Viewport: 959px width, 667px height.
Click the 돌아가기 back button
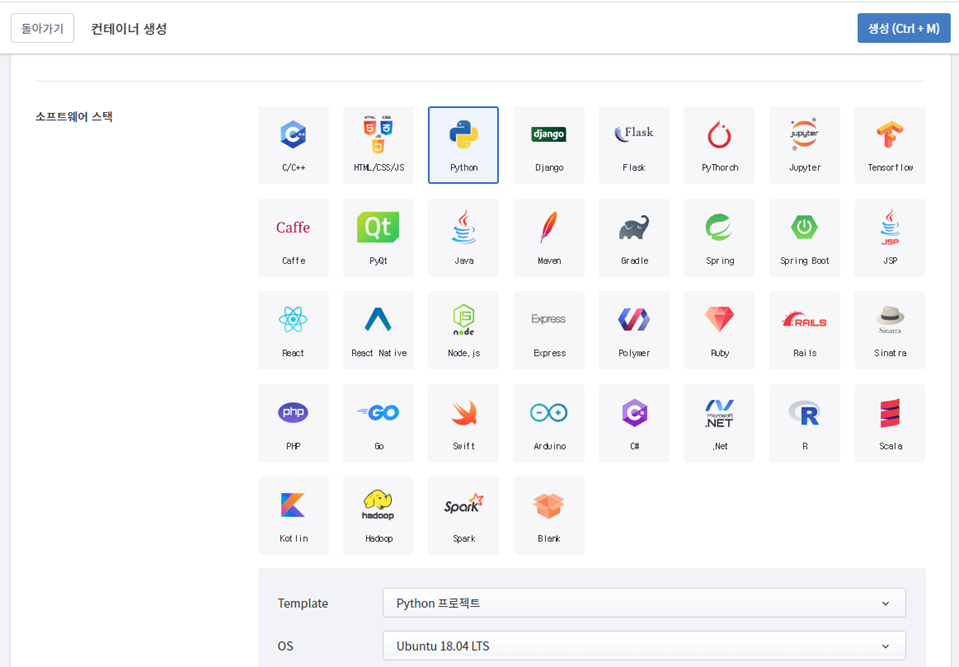click(x=42, y=28)
